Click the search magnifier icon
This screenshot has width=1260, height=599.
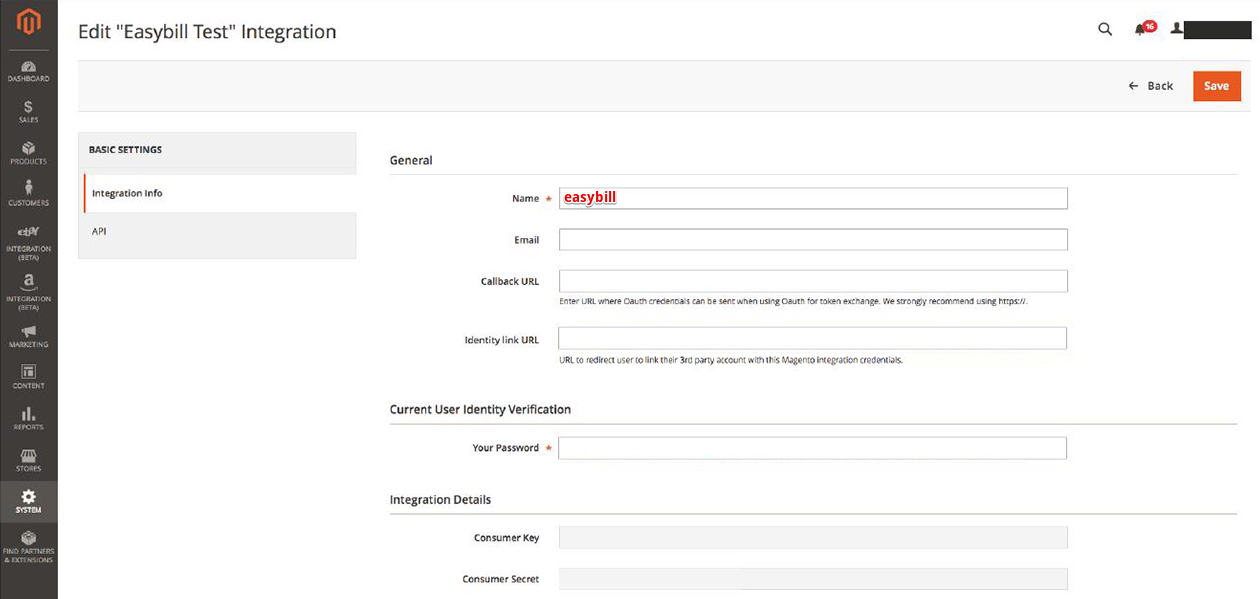click(1105, 29)
